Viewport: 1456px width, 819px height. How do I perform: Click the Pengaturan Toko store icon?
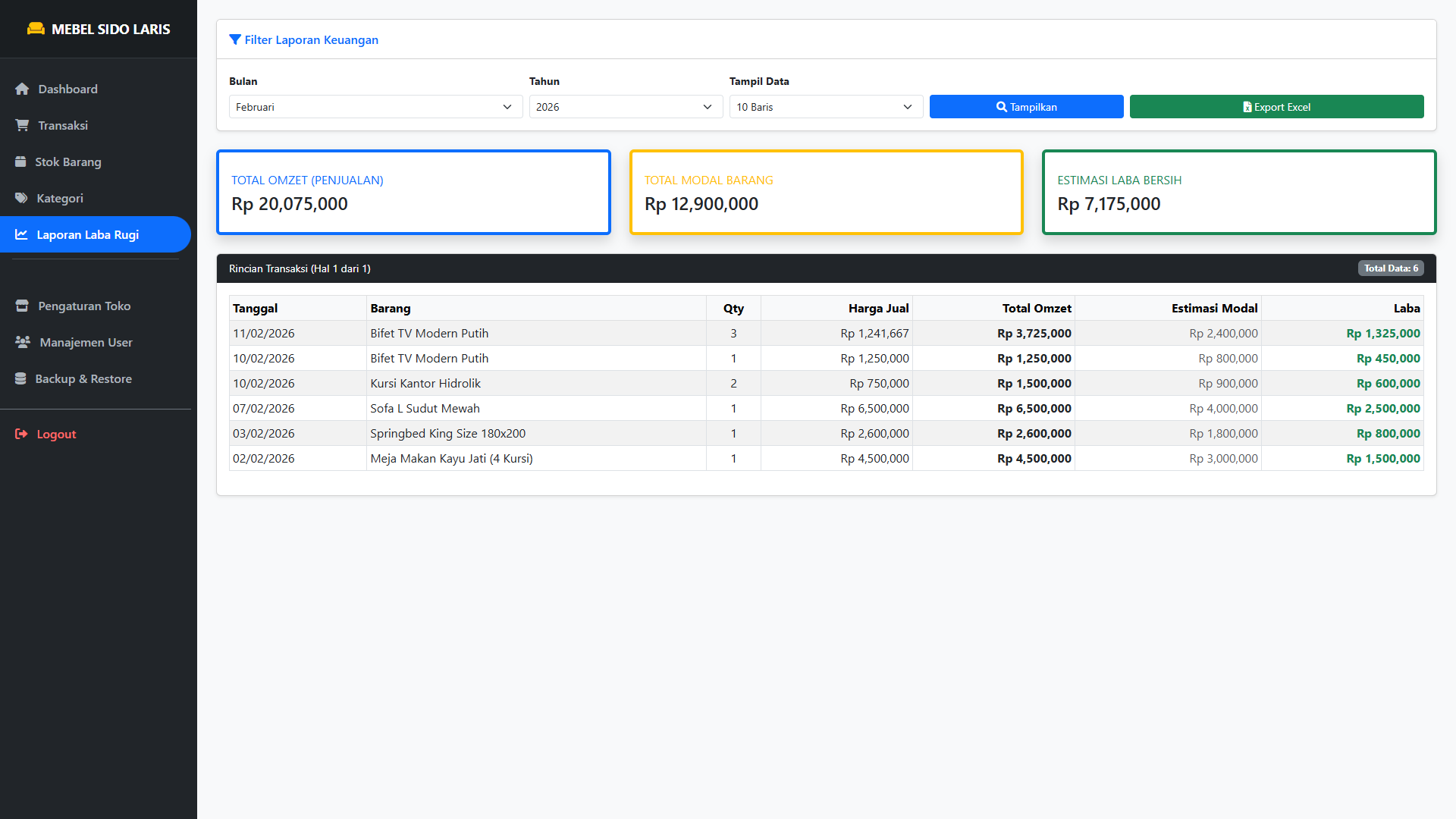click(x=22, y=306)
